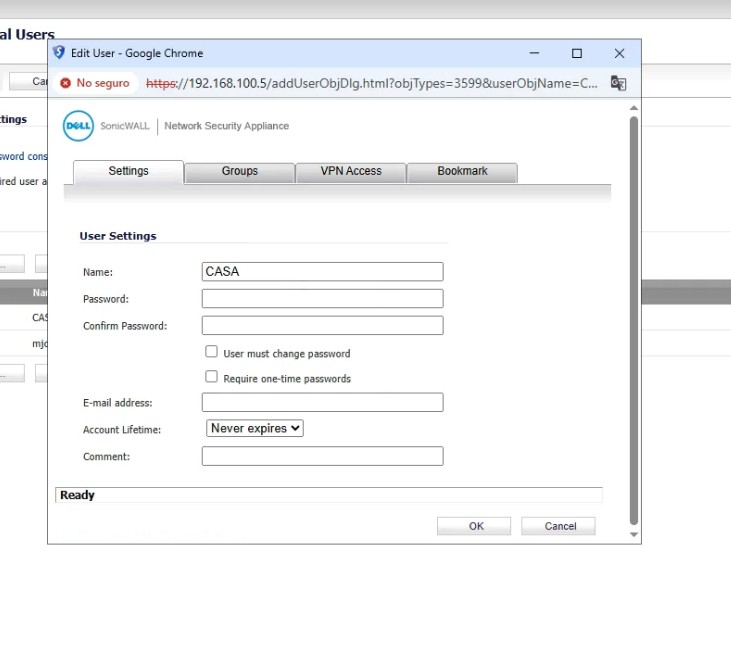
Task: Close the Edit User dialog window
Action: click(x=619, y=53)
